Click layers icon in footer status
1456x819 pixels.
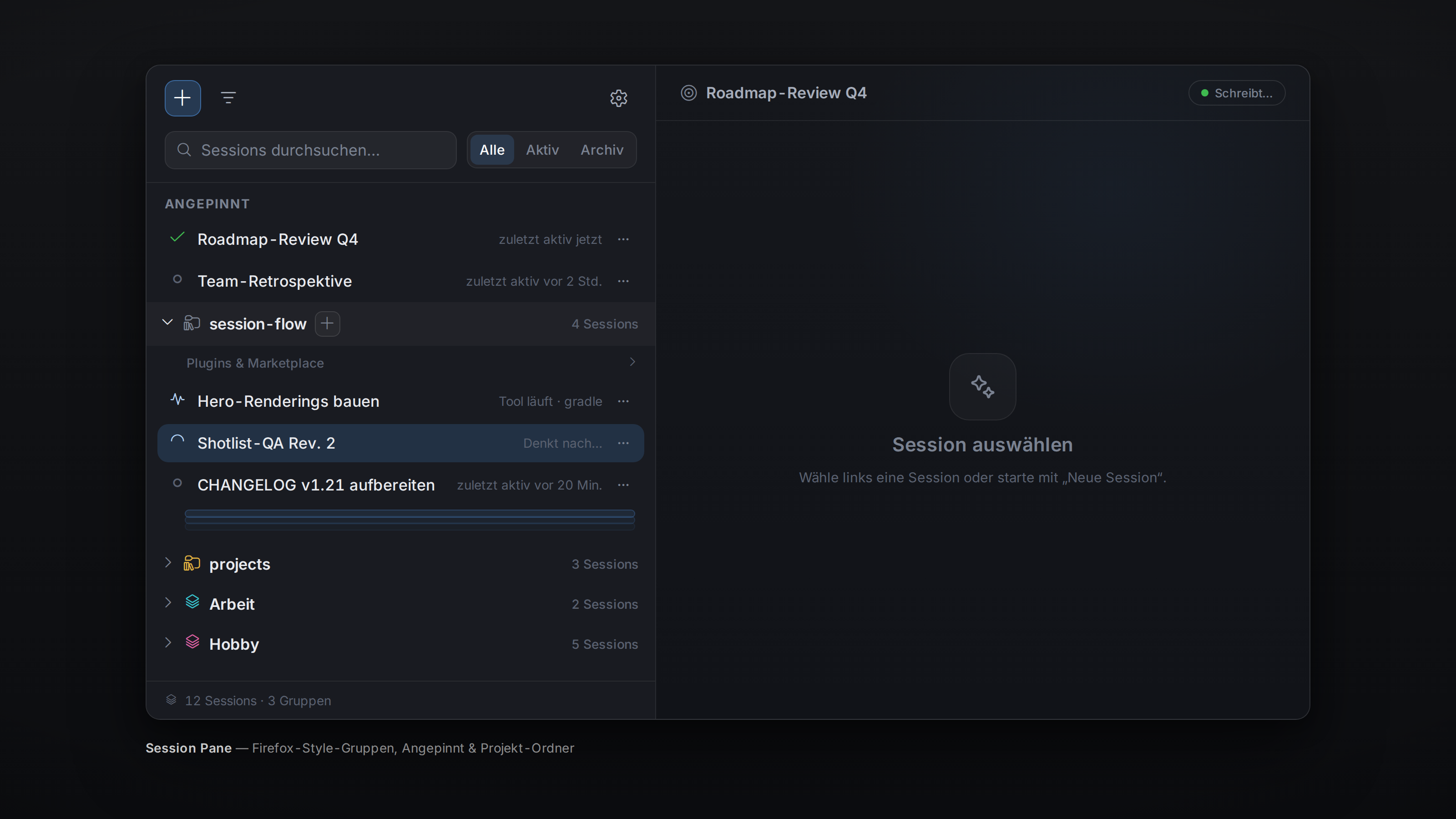(171, 700)
